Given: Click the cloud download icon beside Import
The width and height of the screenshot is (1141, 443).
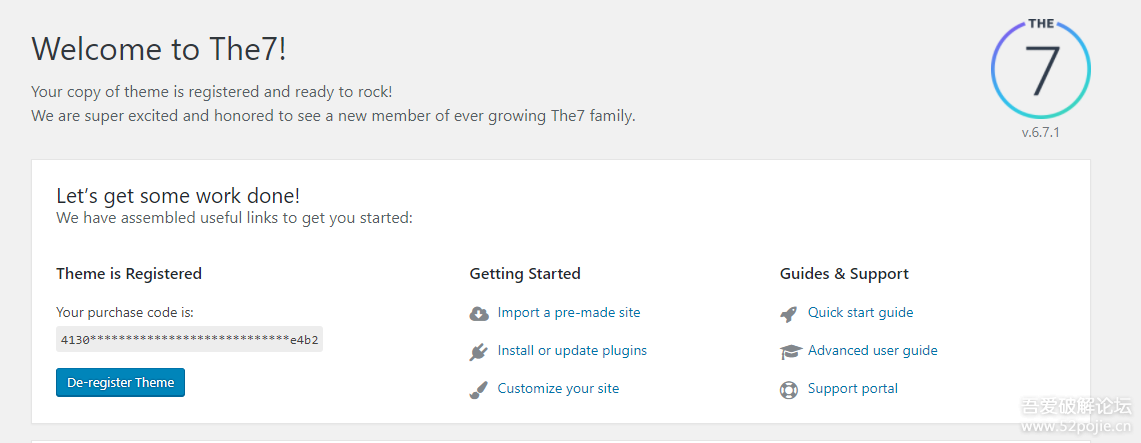Looking at the screenshot, I should pyautogui.click(x=479, y=314).
